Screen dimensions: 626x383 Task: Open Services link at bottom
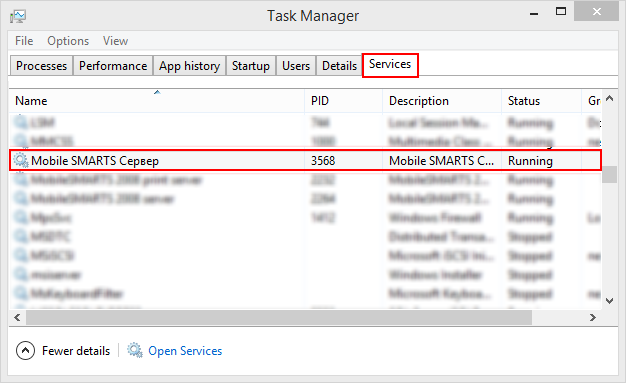(x=185, y=351)
